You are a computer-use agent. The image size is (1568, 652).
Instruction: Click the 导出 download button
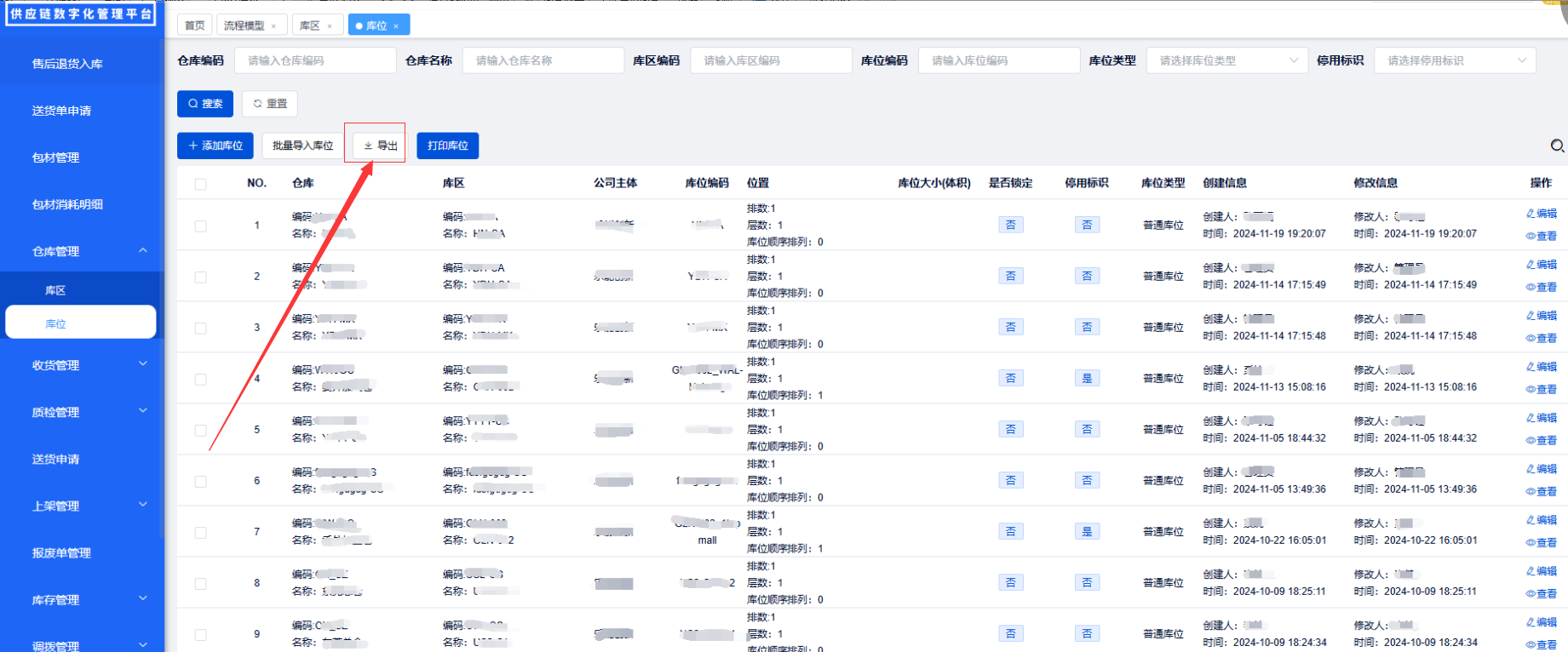tap(380, 146)
